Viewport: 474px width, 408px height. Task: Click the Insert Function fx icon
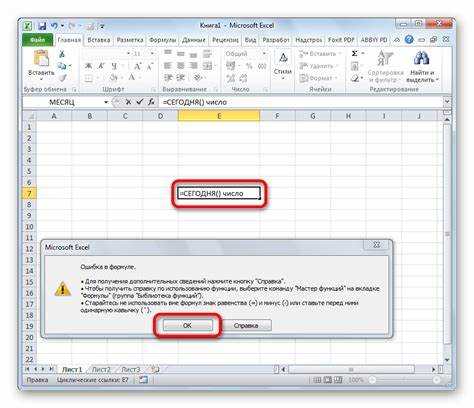(151, 102)
